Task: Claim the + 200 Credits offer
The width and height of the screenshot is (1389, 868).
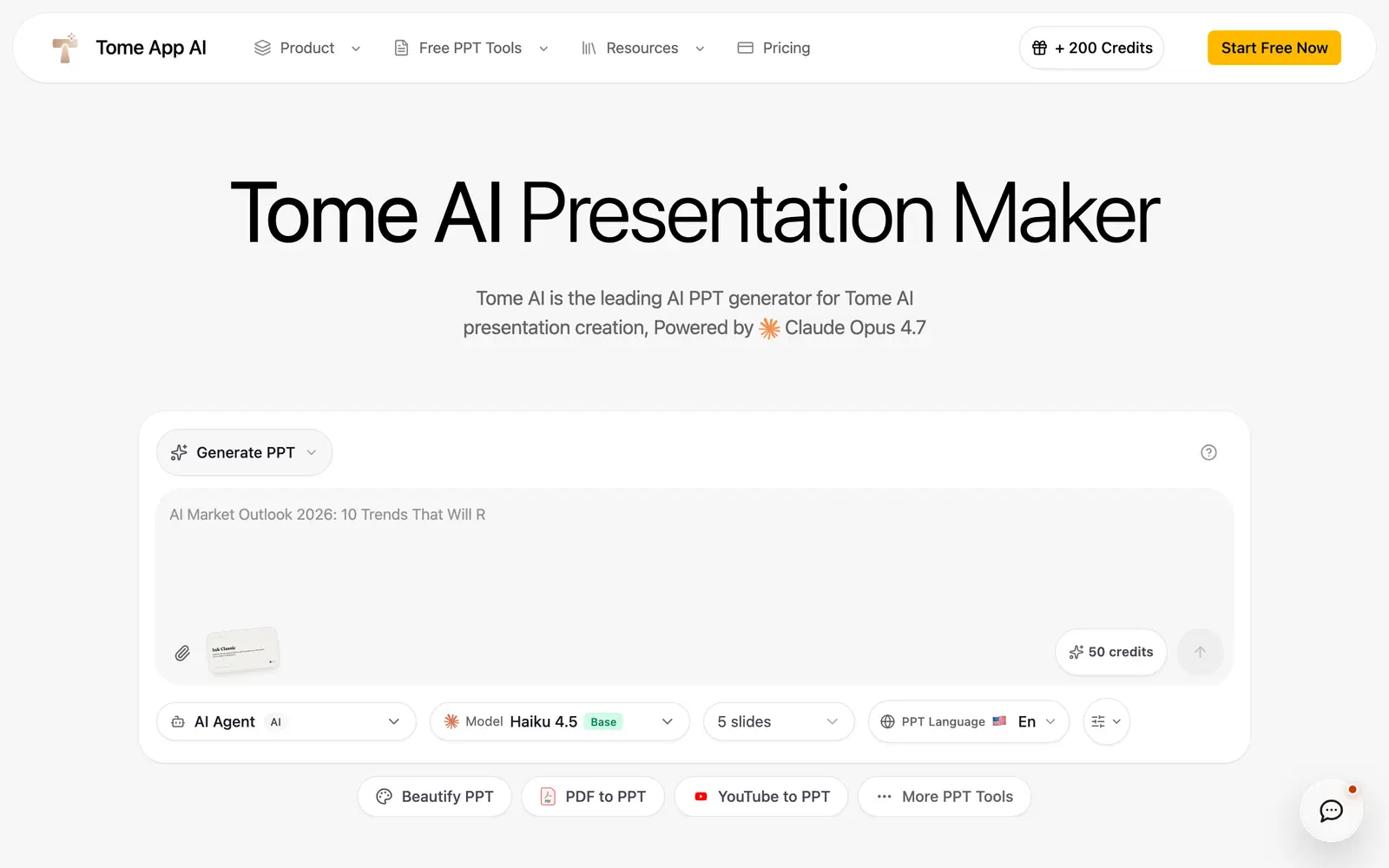Action: (1091, 48)
